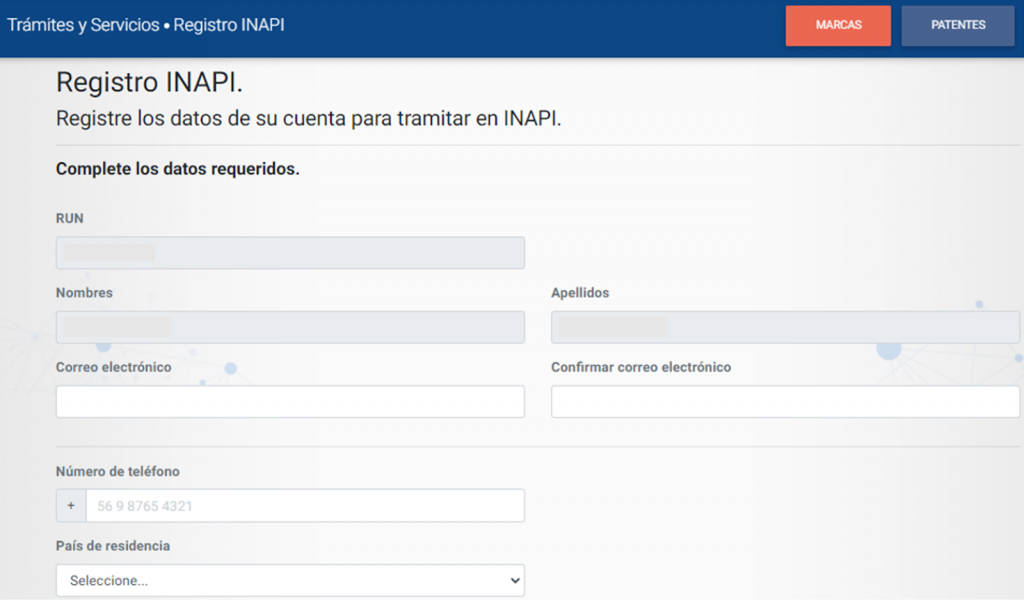The image size is (1024, 600).
Task: Click the disabled RUN field
Action: pos(290,253)
